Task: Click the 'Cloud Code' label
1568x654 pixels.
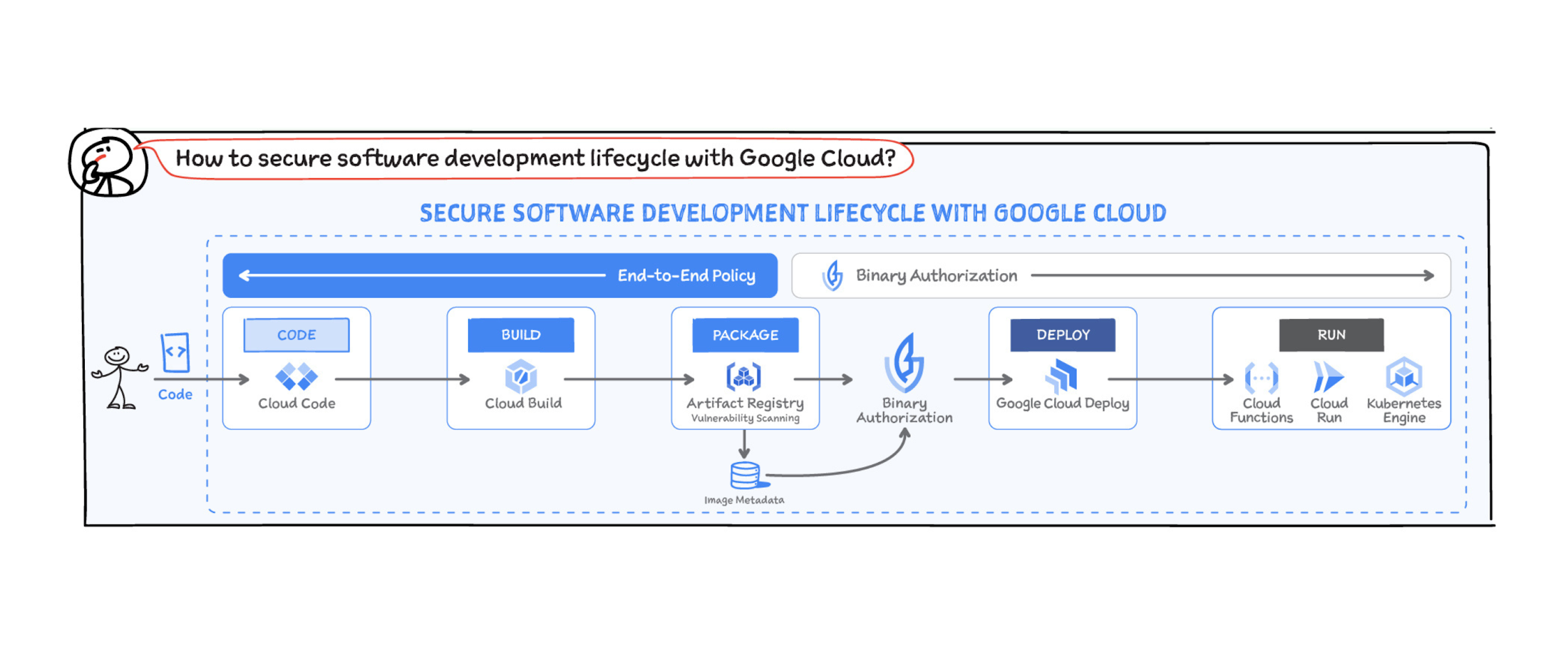Action: pos(296,403)
